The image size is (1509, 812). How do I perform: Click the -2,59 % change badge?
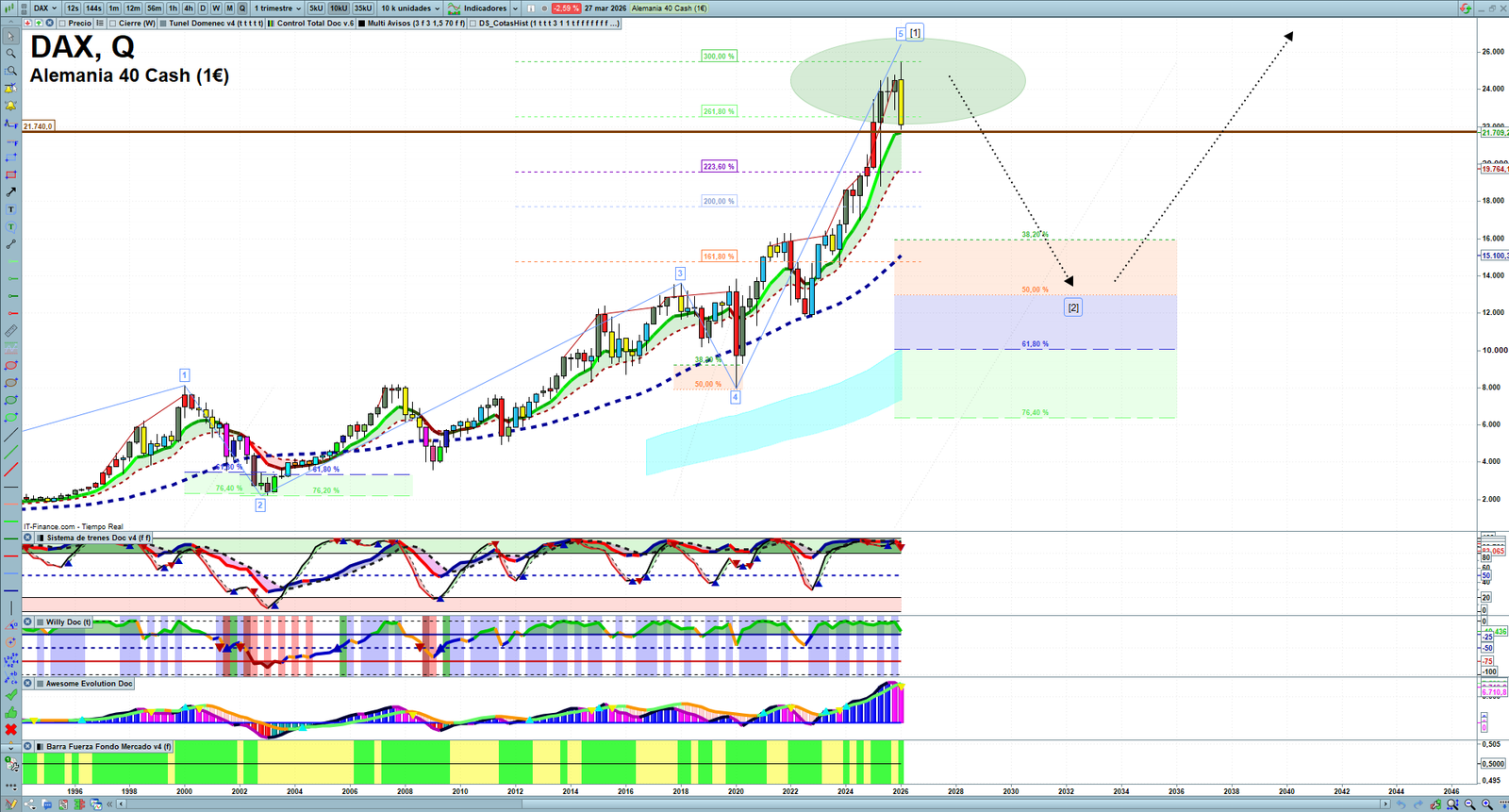pyautogui.click(x=566, y=8)
